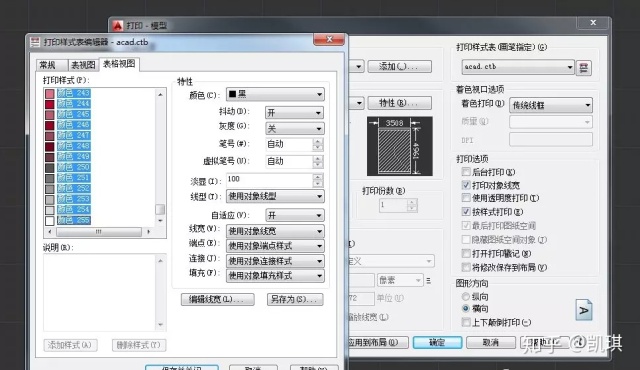Click the plot style editor title bar icon
The image size is (640, 370).
[x=35, y=42]
